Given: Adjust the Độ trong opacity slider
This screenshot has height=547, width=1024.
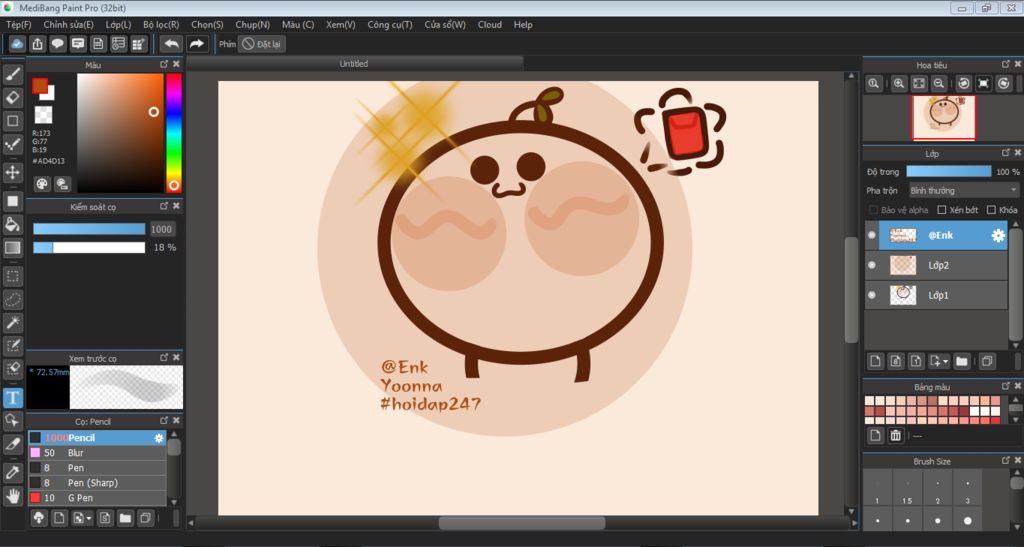Looking at the screenshot, I should click(x=948, y=172).
